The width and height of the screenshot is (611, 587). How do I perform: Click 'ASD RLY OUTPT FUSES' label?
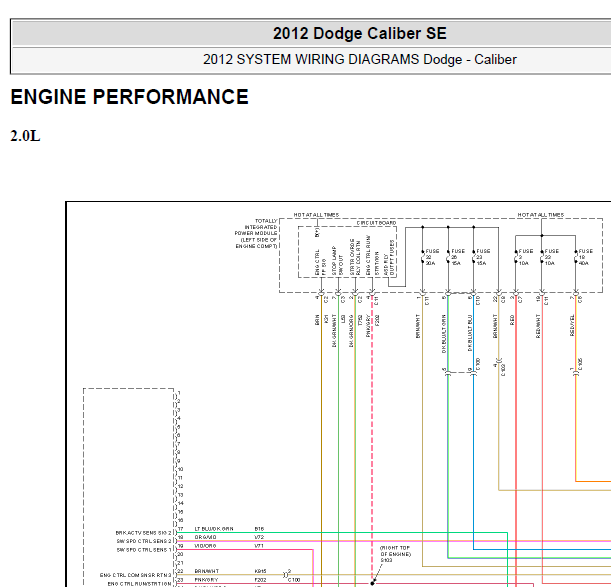389,258
